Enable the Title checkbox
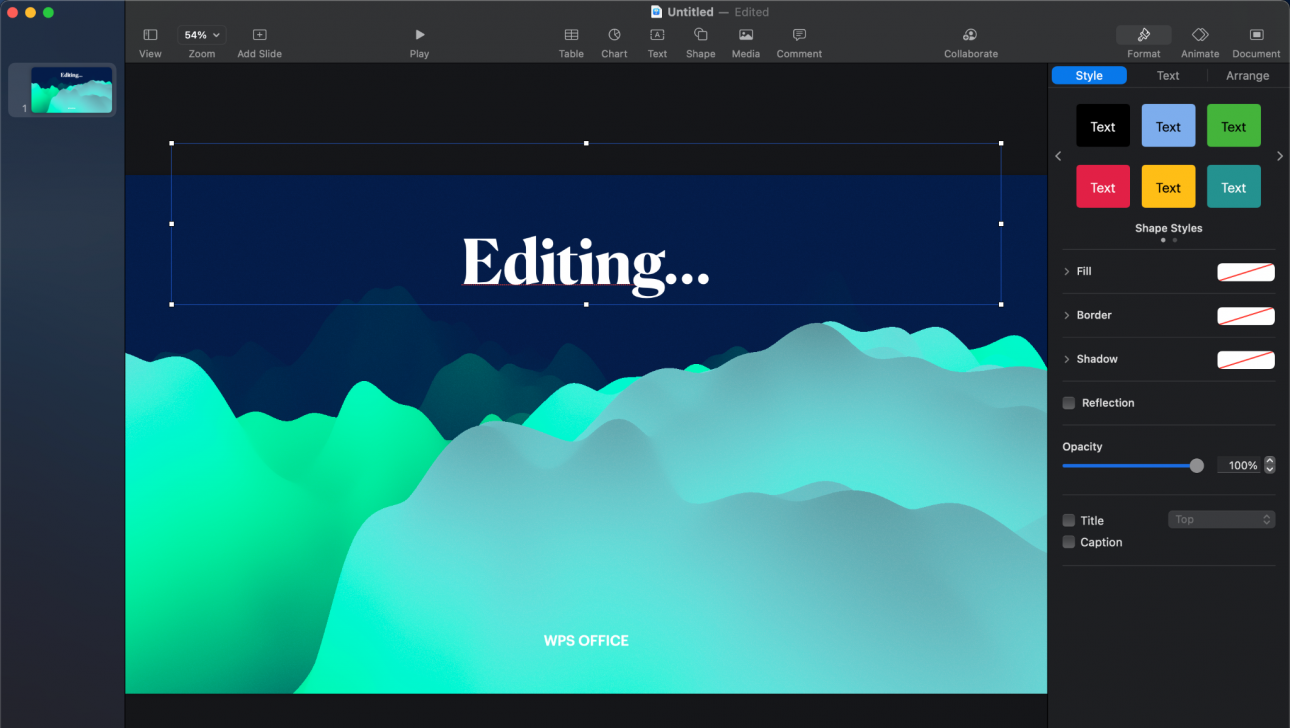 pyautogui.click(x=1068, y=520)
